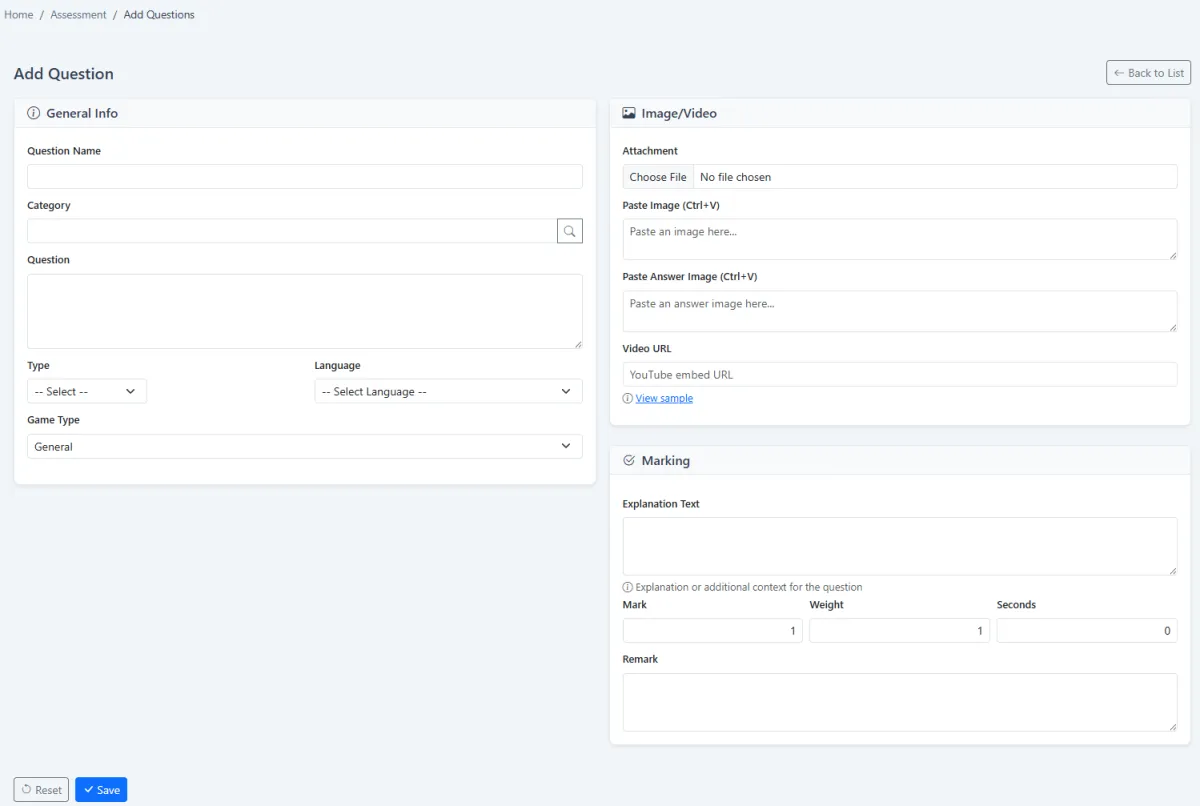The image size is (1200, 806).
Task: Click the info icon beside the explanation hint
Action: (628, 587)
